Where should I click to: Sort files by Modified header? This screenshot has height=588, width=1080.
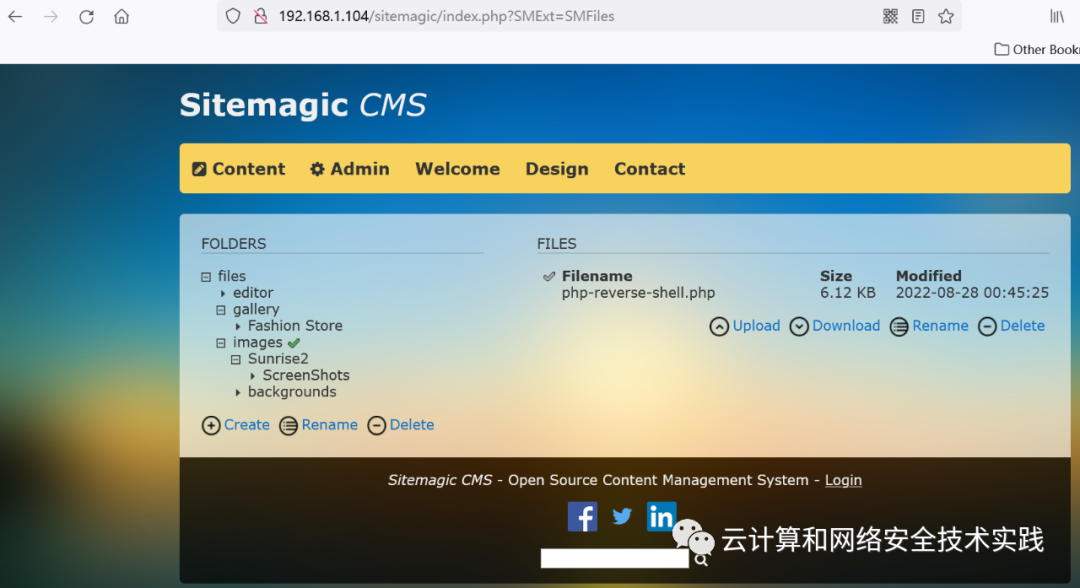pyautogui.click(x=928, y=276)
